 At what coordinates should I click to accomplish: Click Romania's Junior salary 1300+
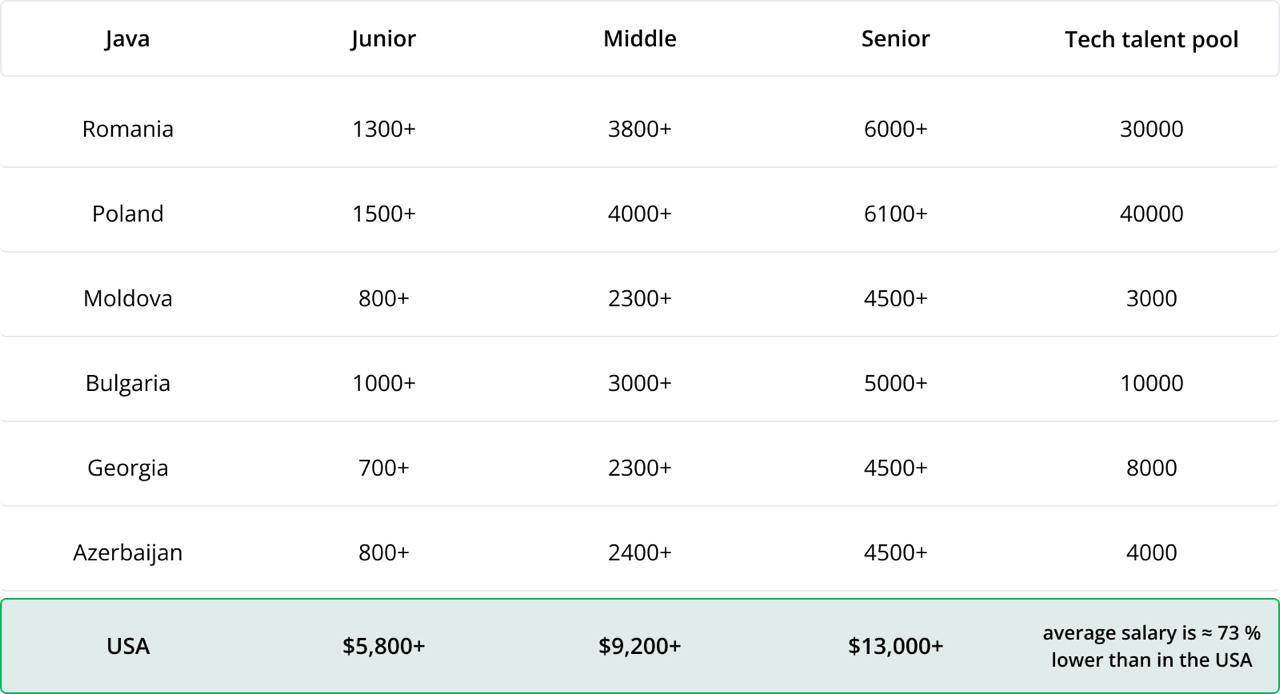(383, 129)
